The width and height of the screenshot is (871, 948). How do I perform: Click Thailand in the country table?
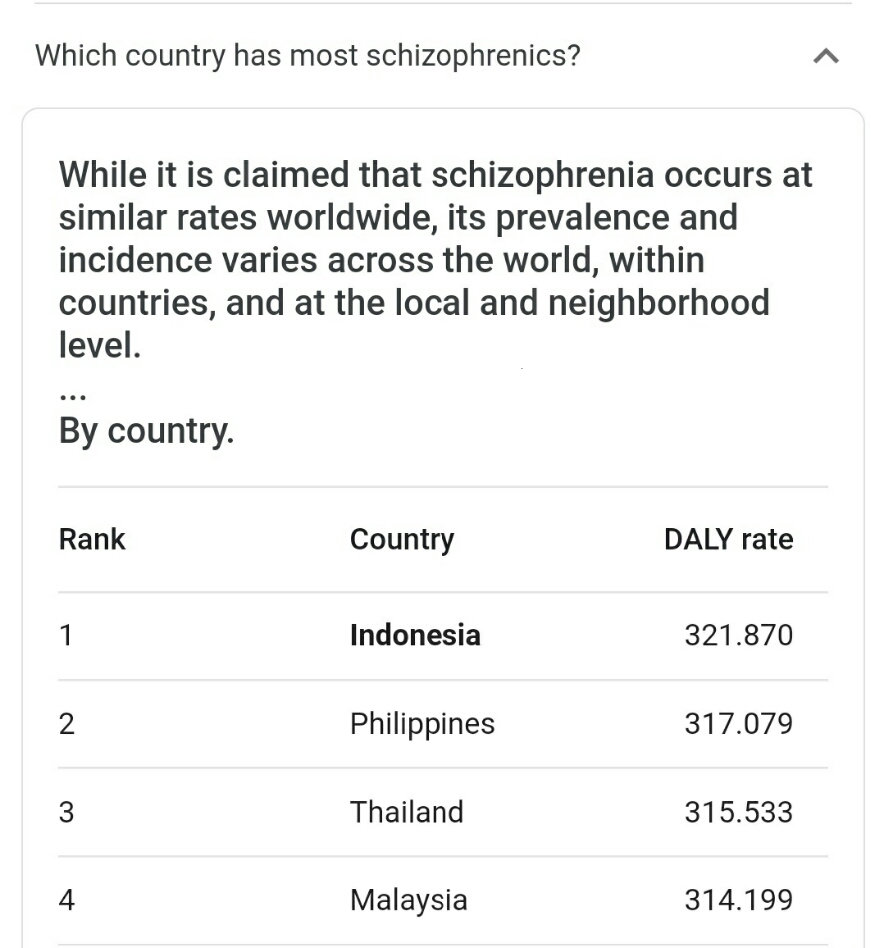click(x=407, y=811)
